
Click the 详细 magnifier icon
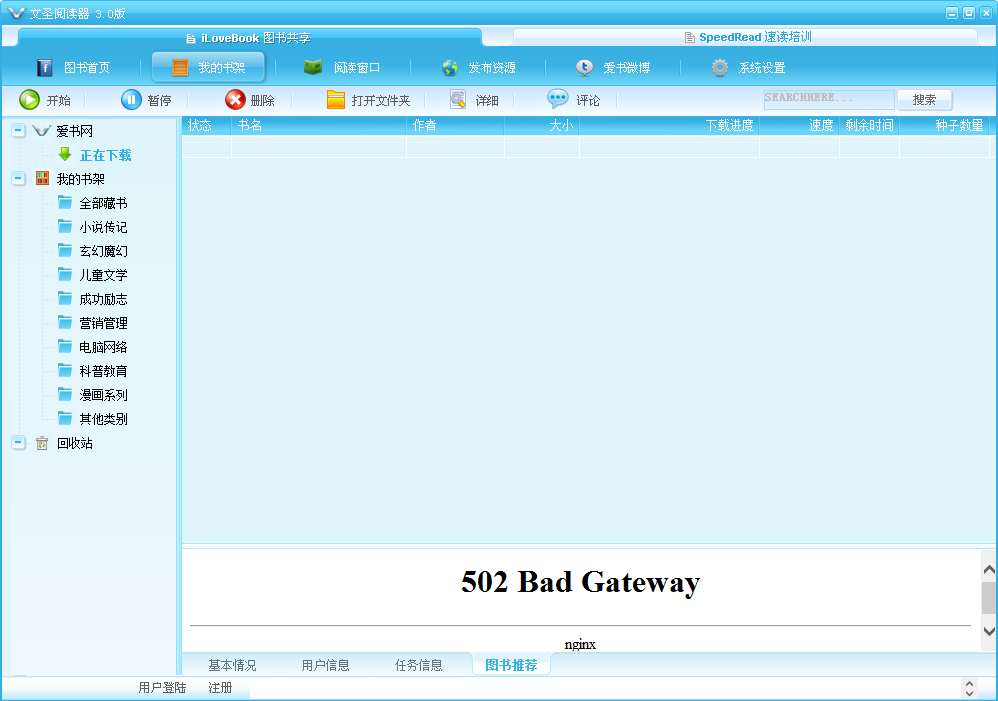tap(458, 99)
